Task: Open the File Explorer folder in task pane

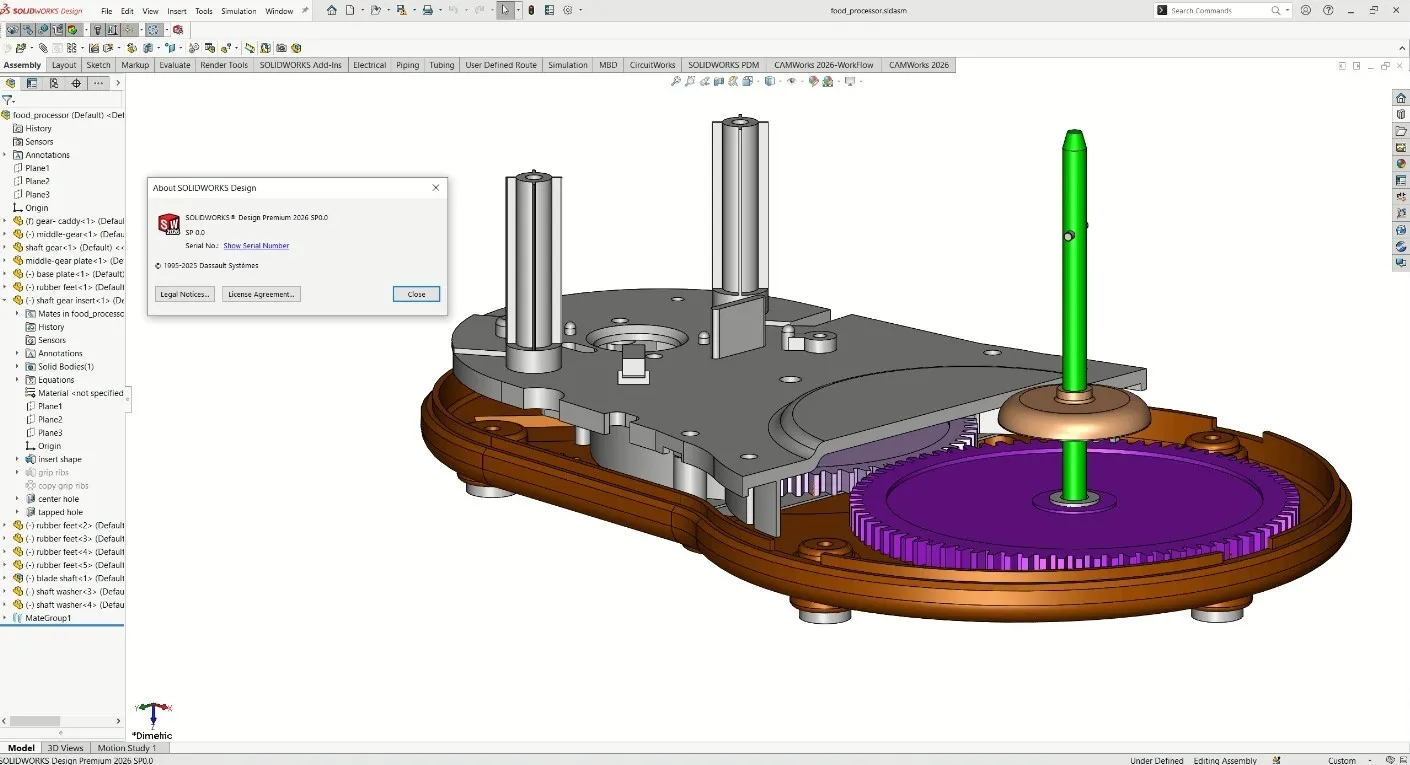Action: 1401,131
